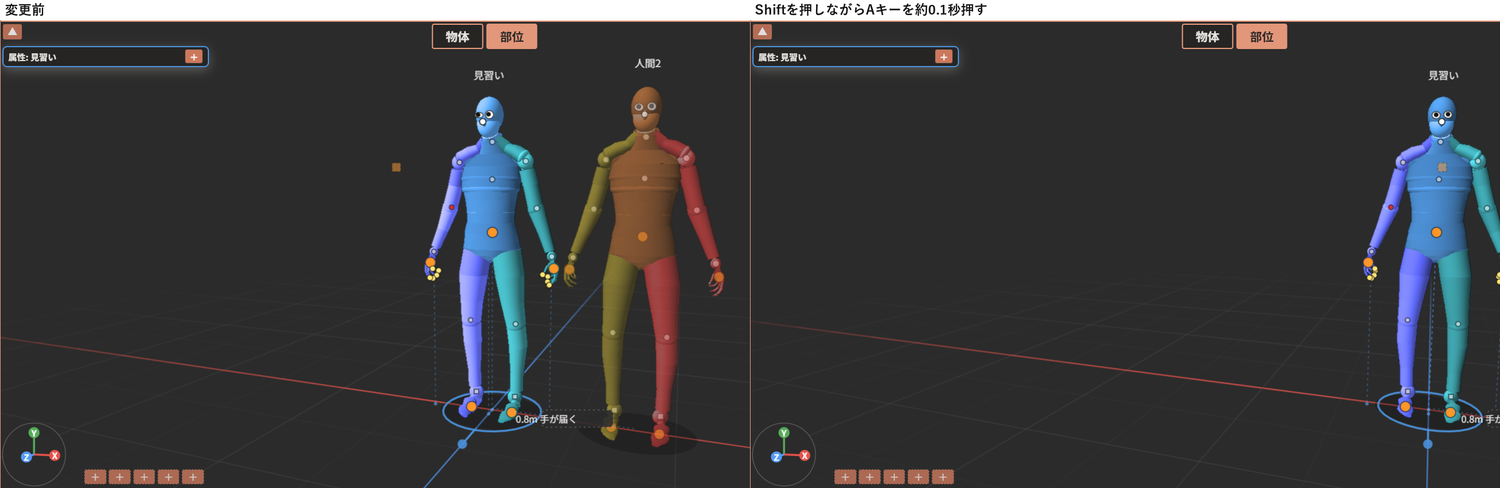Grab the orange handle on the left blue figure's teal hand
1500x488 pixels.
553,269
